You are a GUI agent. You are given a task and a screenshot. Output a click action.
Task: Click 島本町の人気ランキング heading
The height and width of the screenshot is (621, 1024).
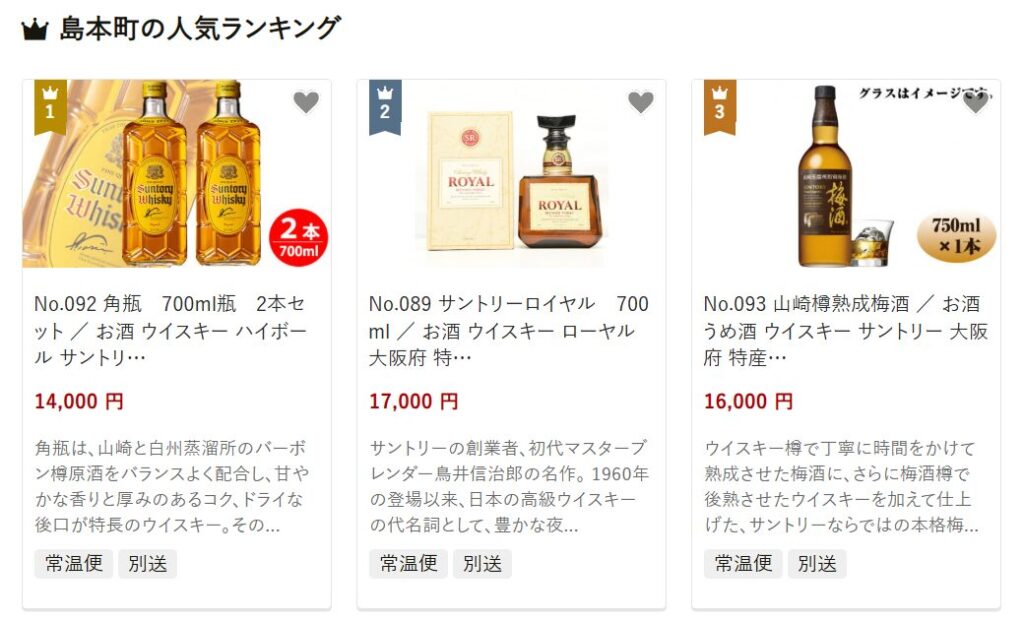pyautogui.click(x=200, y=29)
